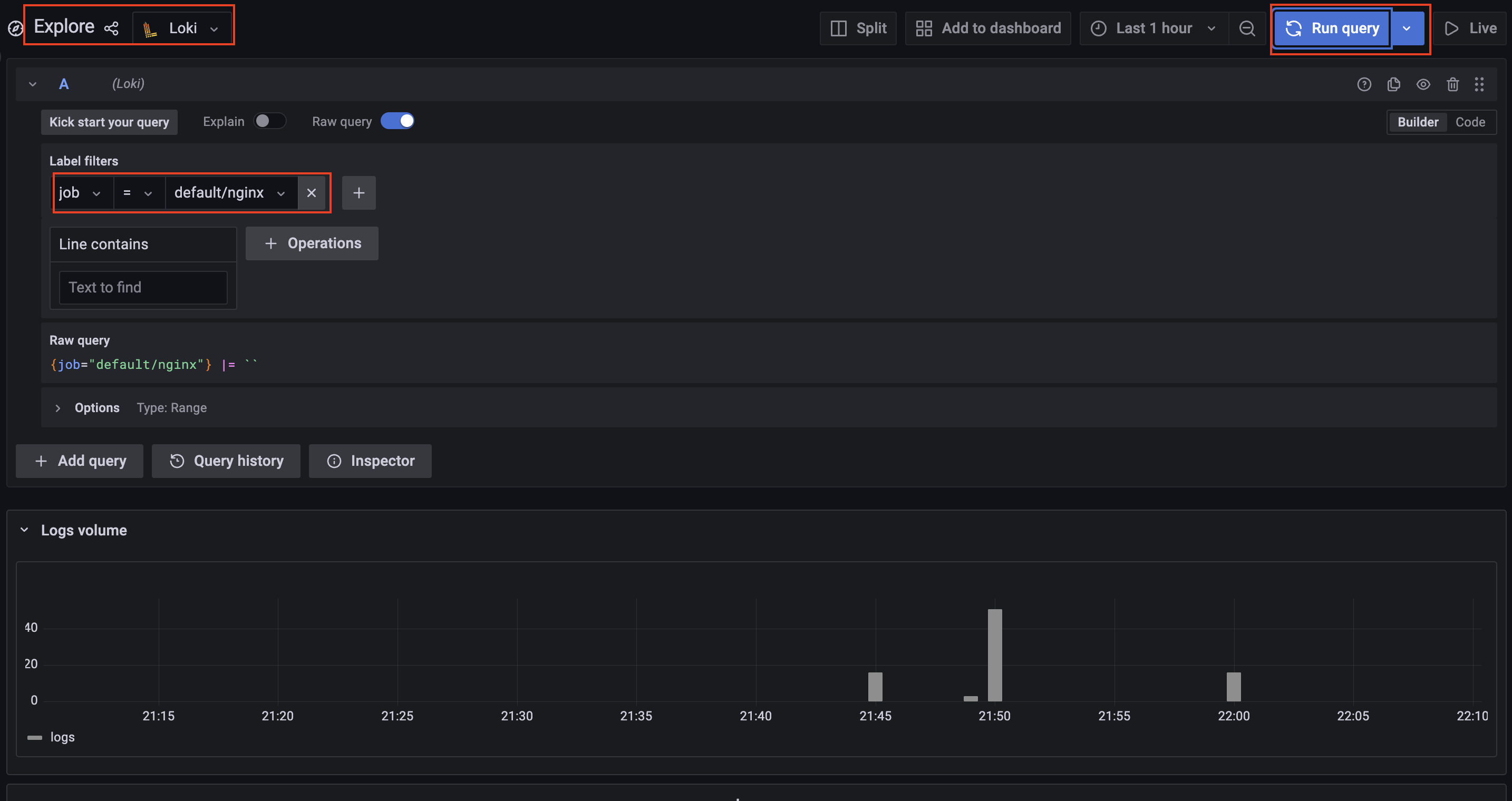
Task: Turn off the Raw query toggle
Action: tap(398, 121)
